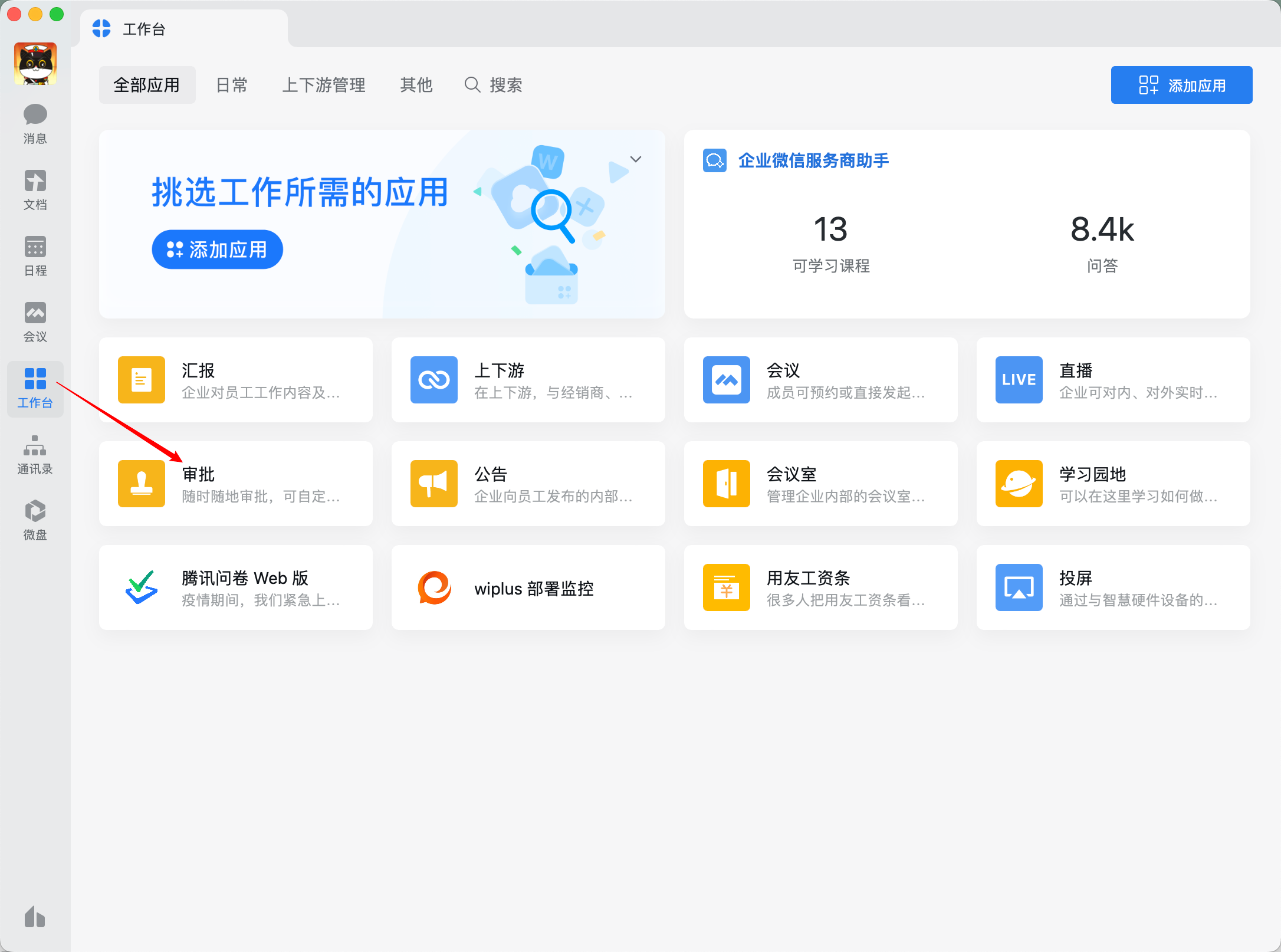
Task: Open the 企业微信服务商助手 link
Action: (813, 160)
